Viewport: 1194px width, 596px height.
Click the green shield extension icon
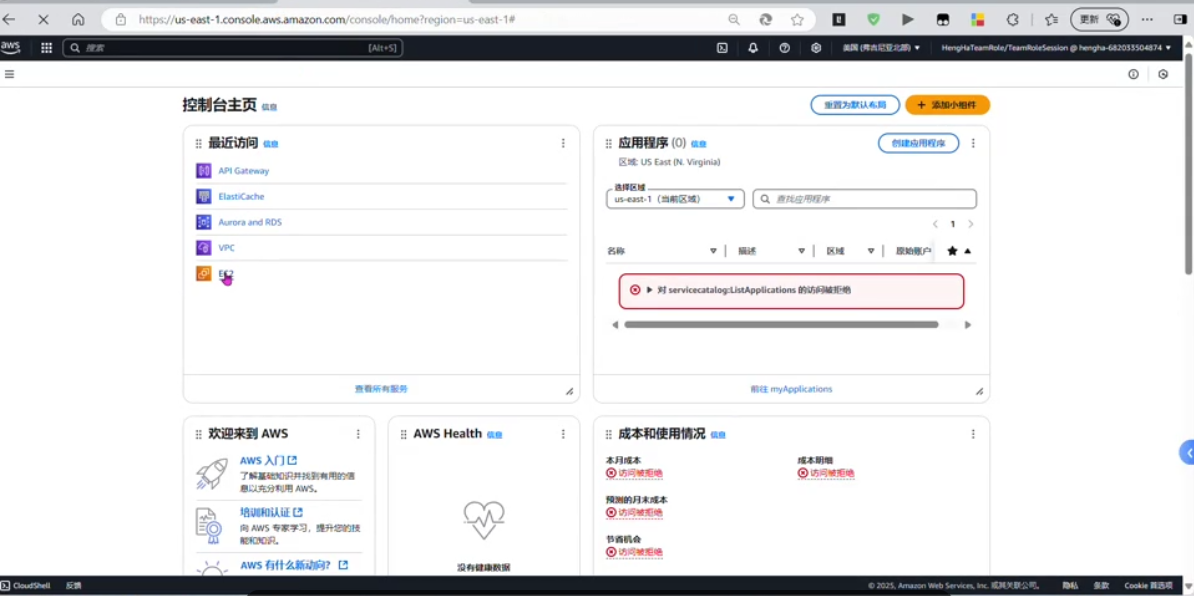[873, 20]
